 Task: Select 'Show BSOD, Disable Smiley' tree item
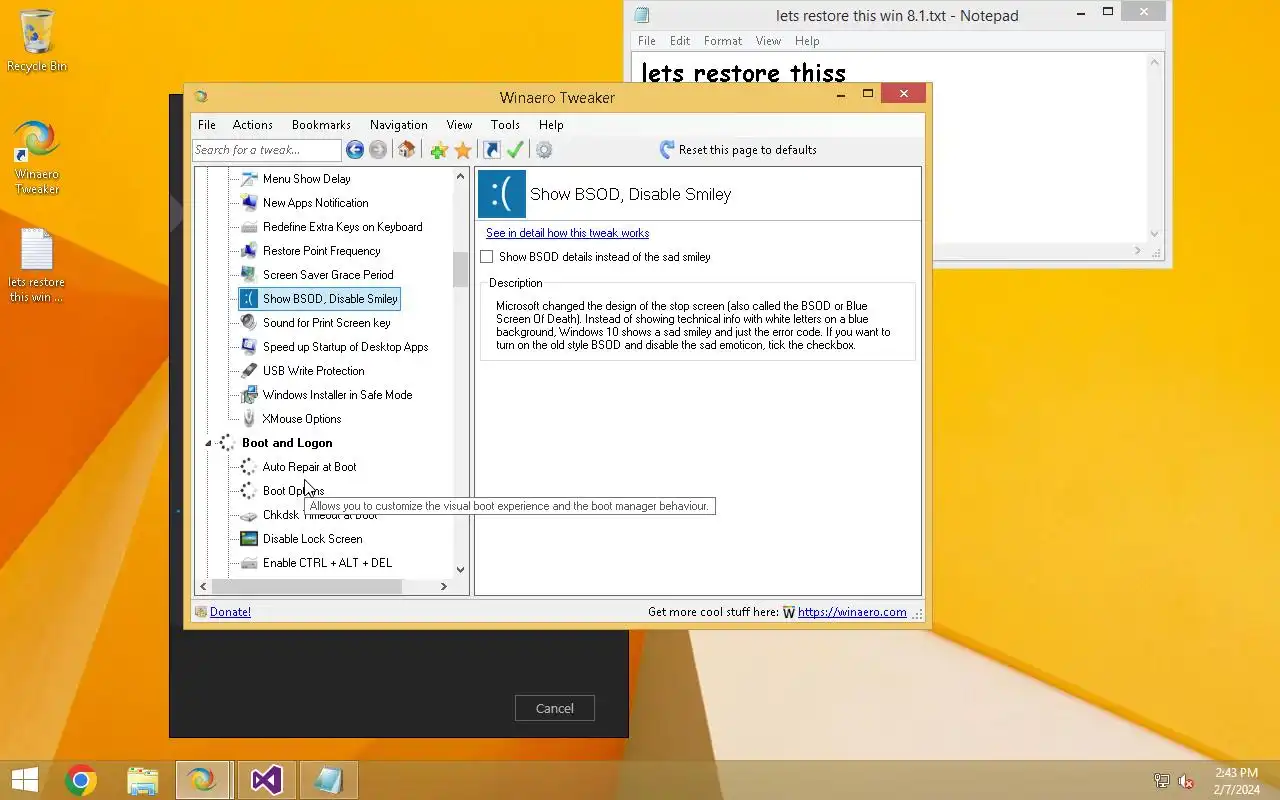(x=319, y=299)
